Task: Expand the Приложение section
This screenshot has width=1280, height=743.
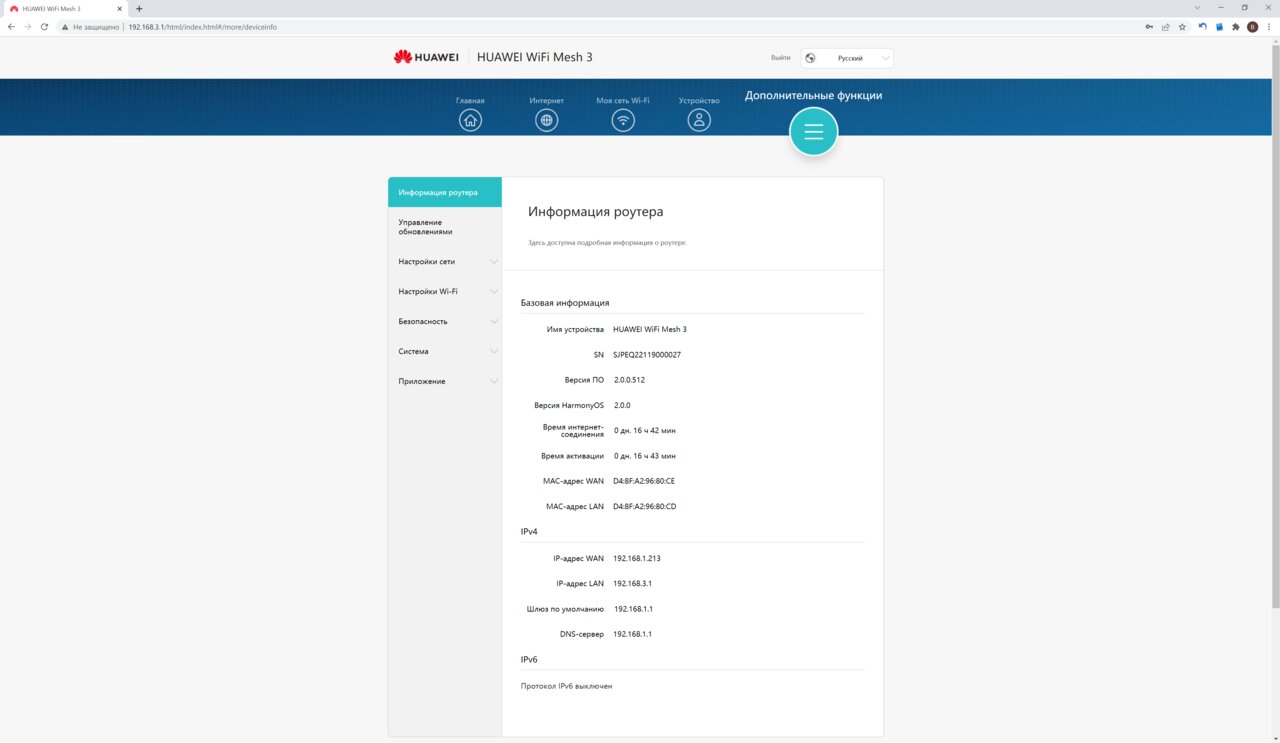Action: (x=445, y=382)
